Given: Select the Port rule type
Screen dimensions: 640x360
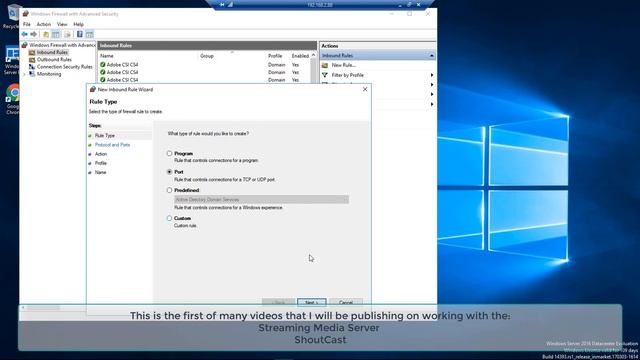Looking at the screenshot, I should coord(169,172).
